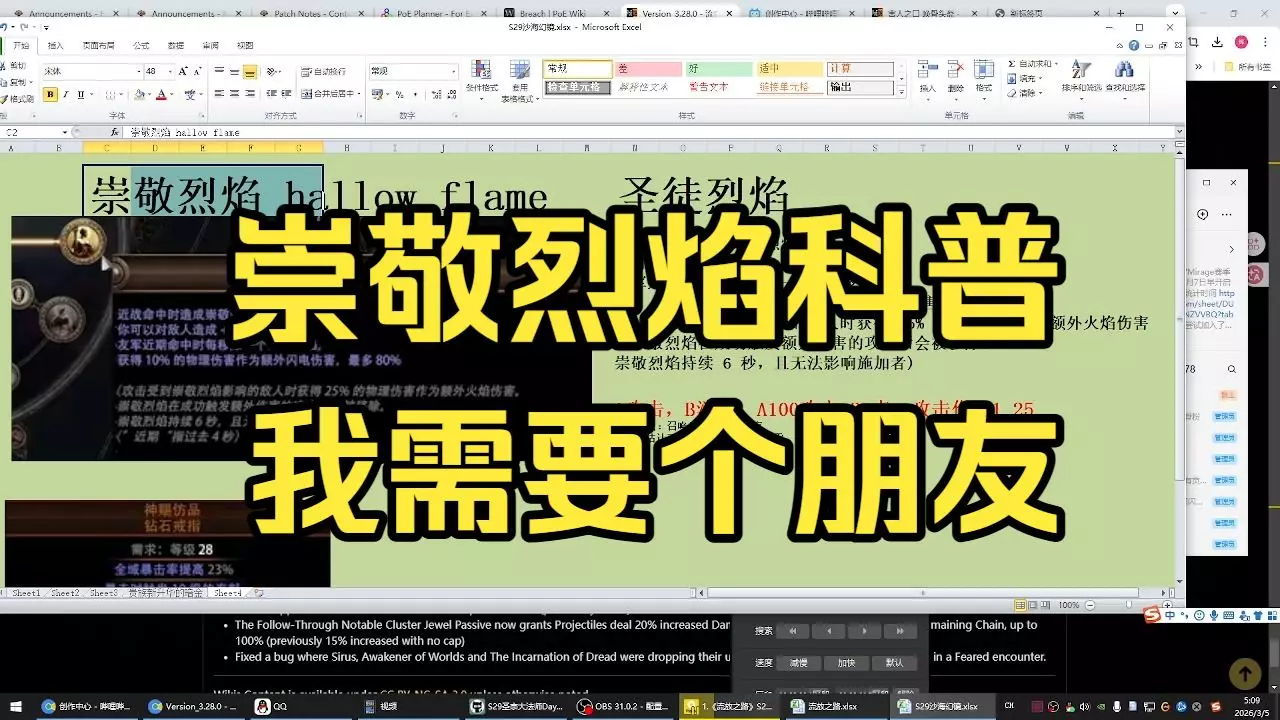Screen dimensions: 1280x720
Task: Click the scroll-to-top arrow button
Action: point(1244,673)
